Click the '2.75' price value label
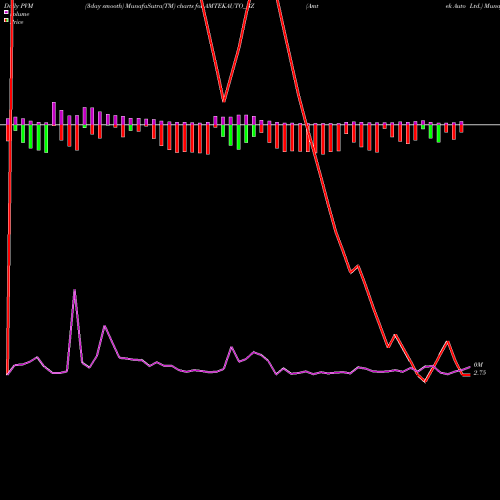 coord(480,373)
